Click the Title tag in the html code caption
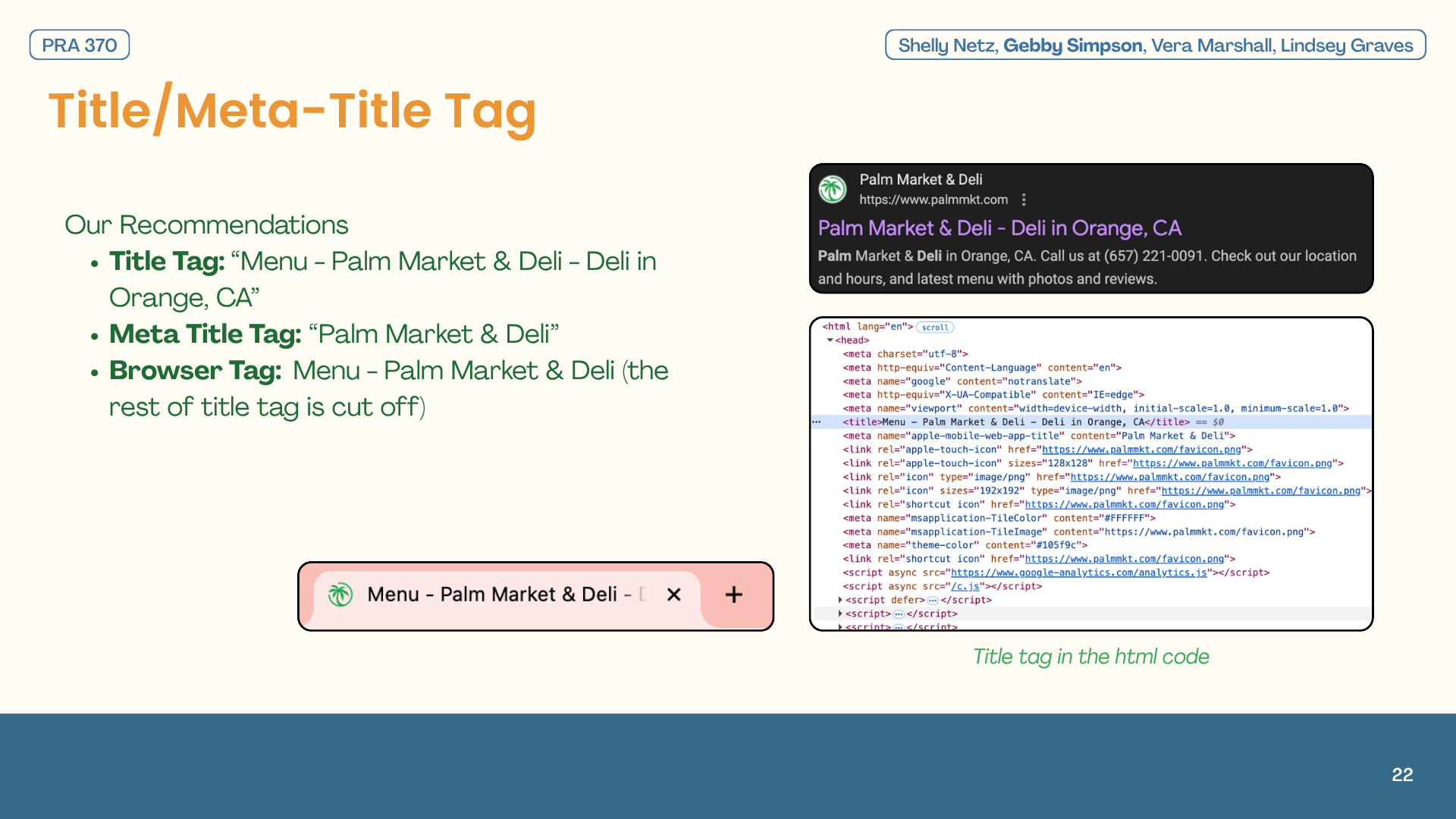Viewport: 1456px width, 819px height. 1091,657
